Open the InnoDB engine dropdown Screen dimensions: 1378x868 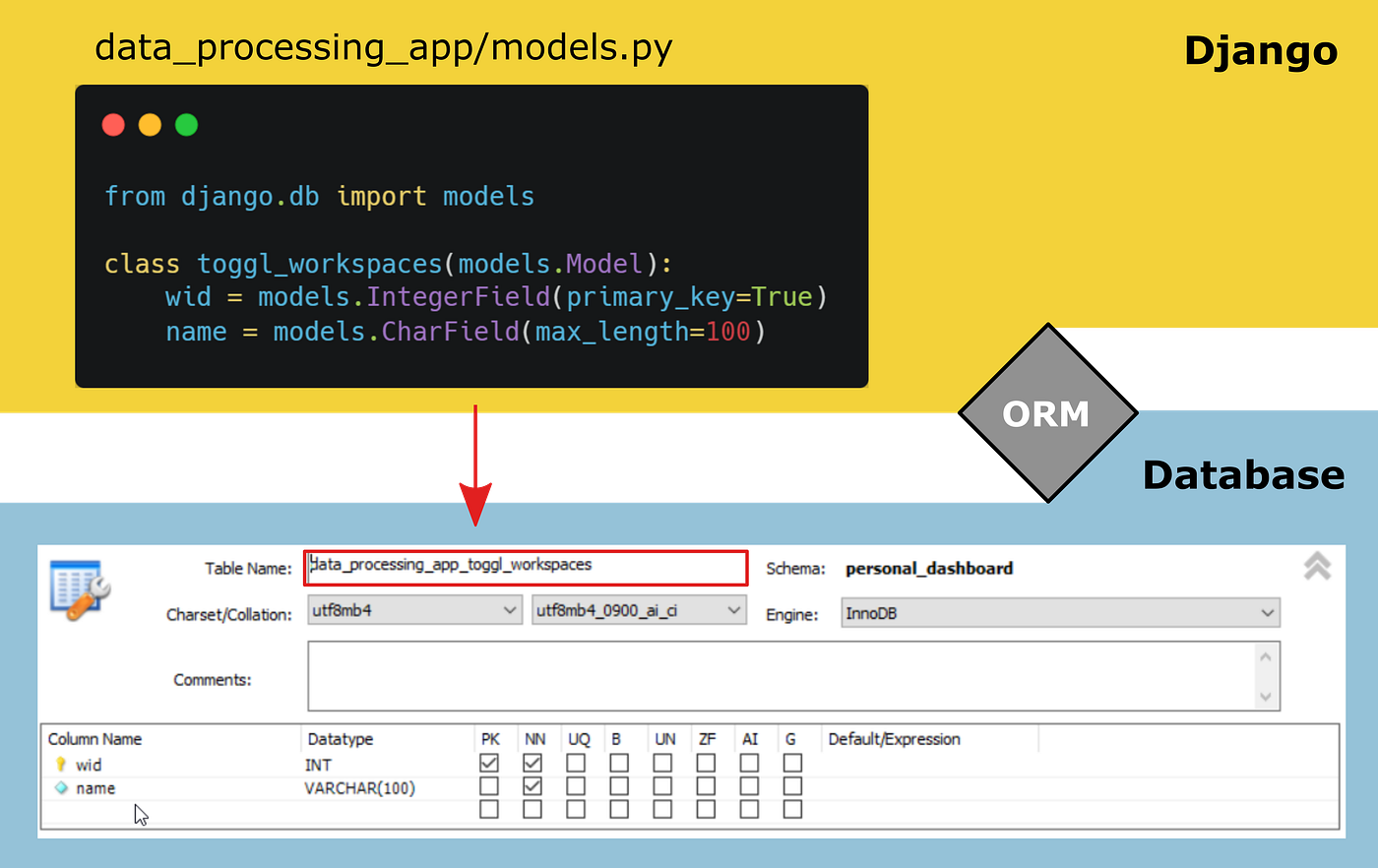point(1060,613)
